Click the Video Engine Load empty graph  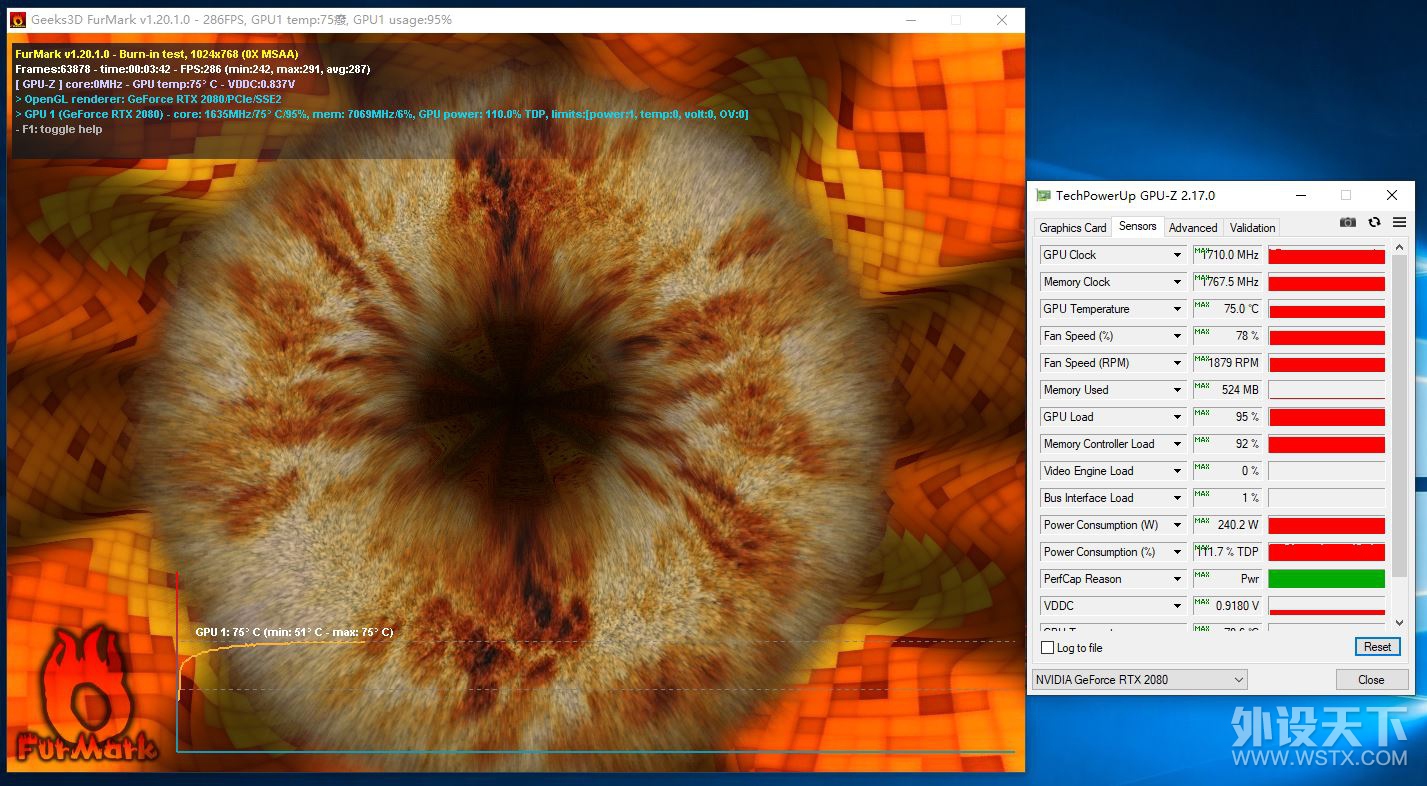pos(1327,471)
